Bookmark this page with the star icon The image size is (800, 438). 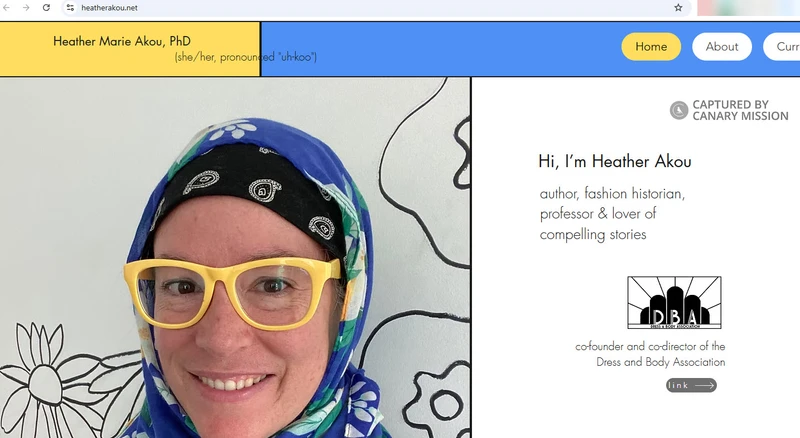(x=678, y=7)
